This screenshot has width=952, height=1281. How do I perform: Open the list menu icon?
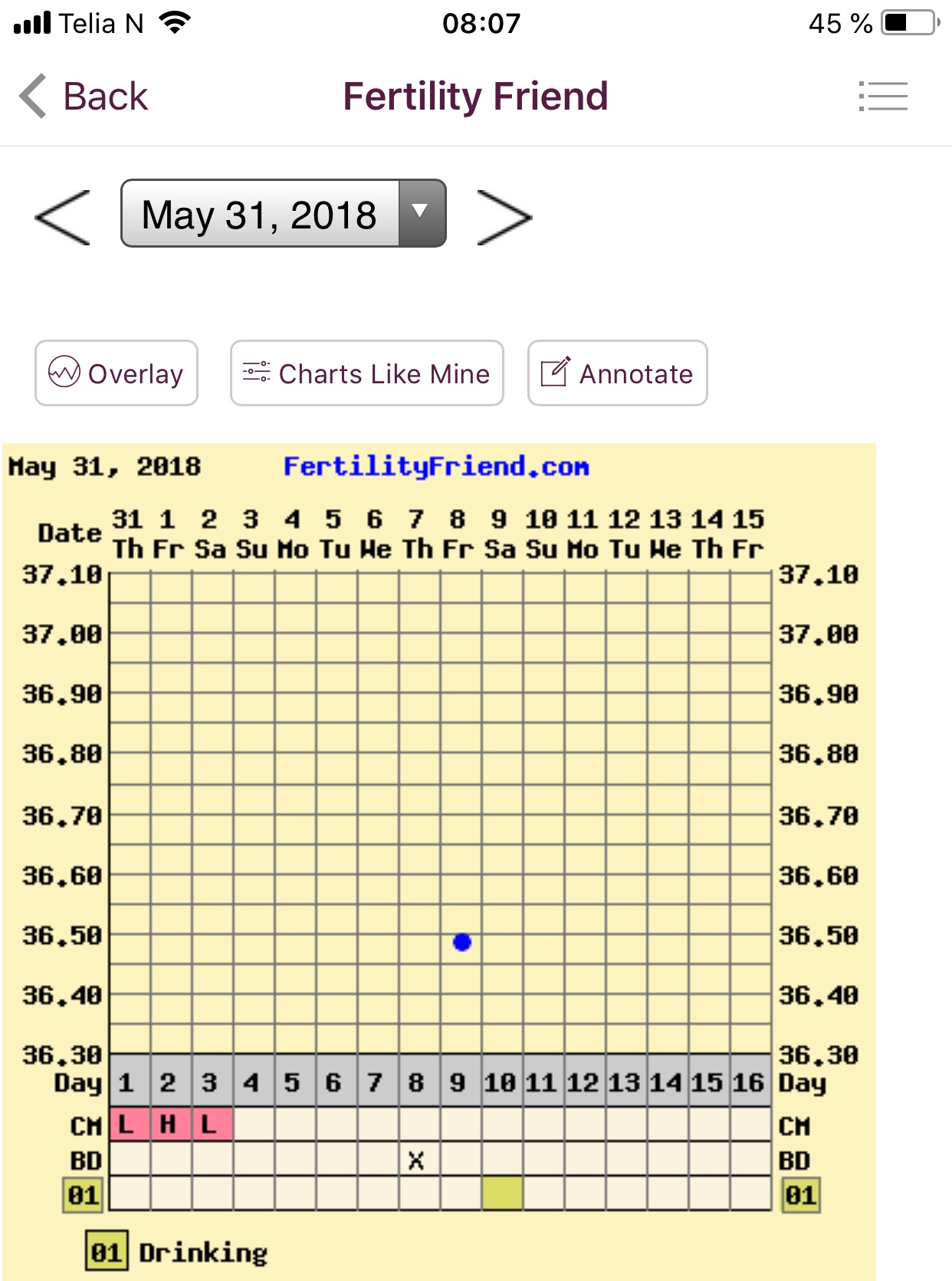(883, 97)
